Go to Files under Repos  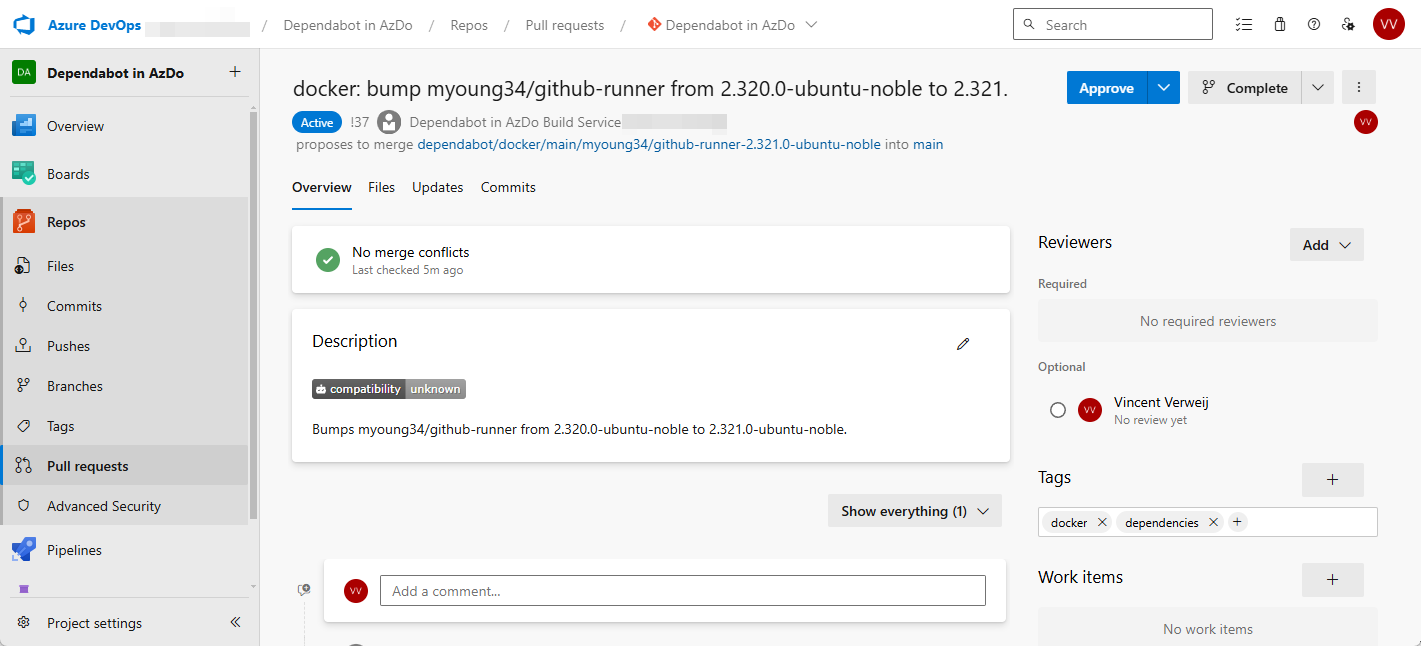125,266
